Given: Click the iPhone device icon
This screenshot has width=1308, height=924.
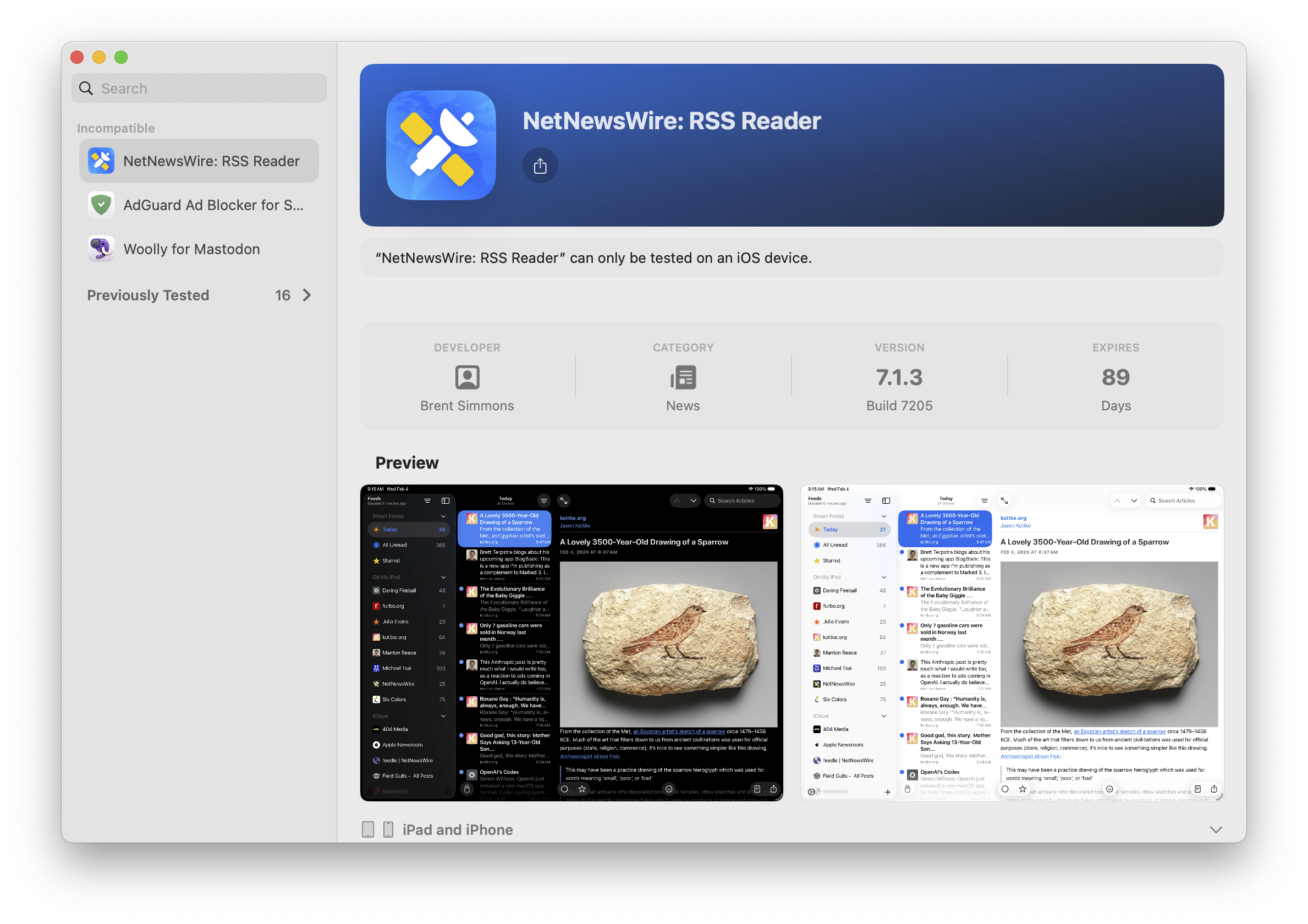Looking at the screenshot, I should click(x=388, y=829).
